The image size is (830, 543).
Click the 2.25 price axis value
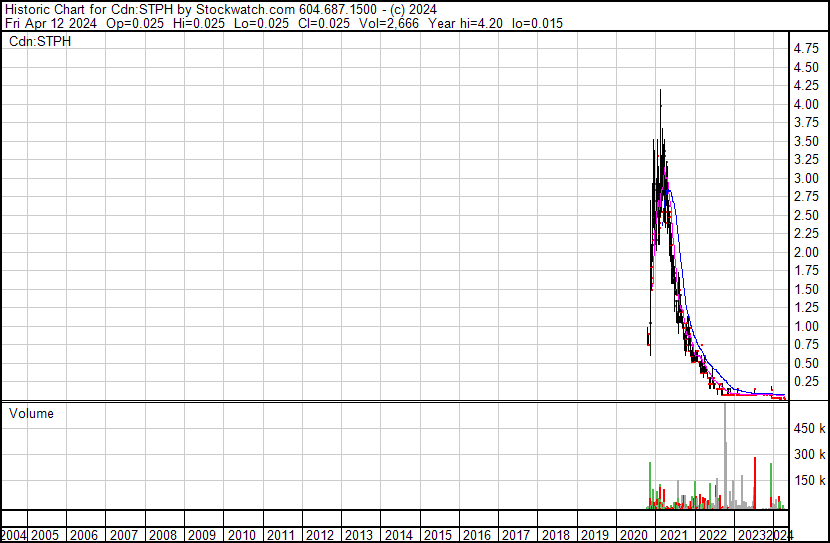(806, 233)
